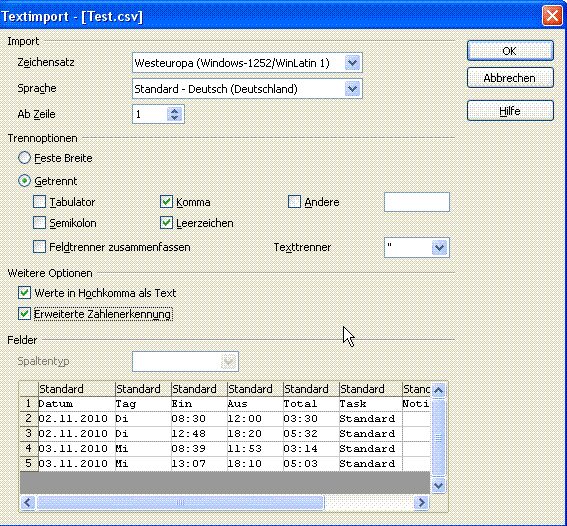
Task: Open the Spaltentyp dropdown
Action: click(x=228, y=362)
